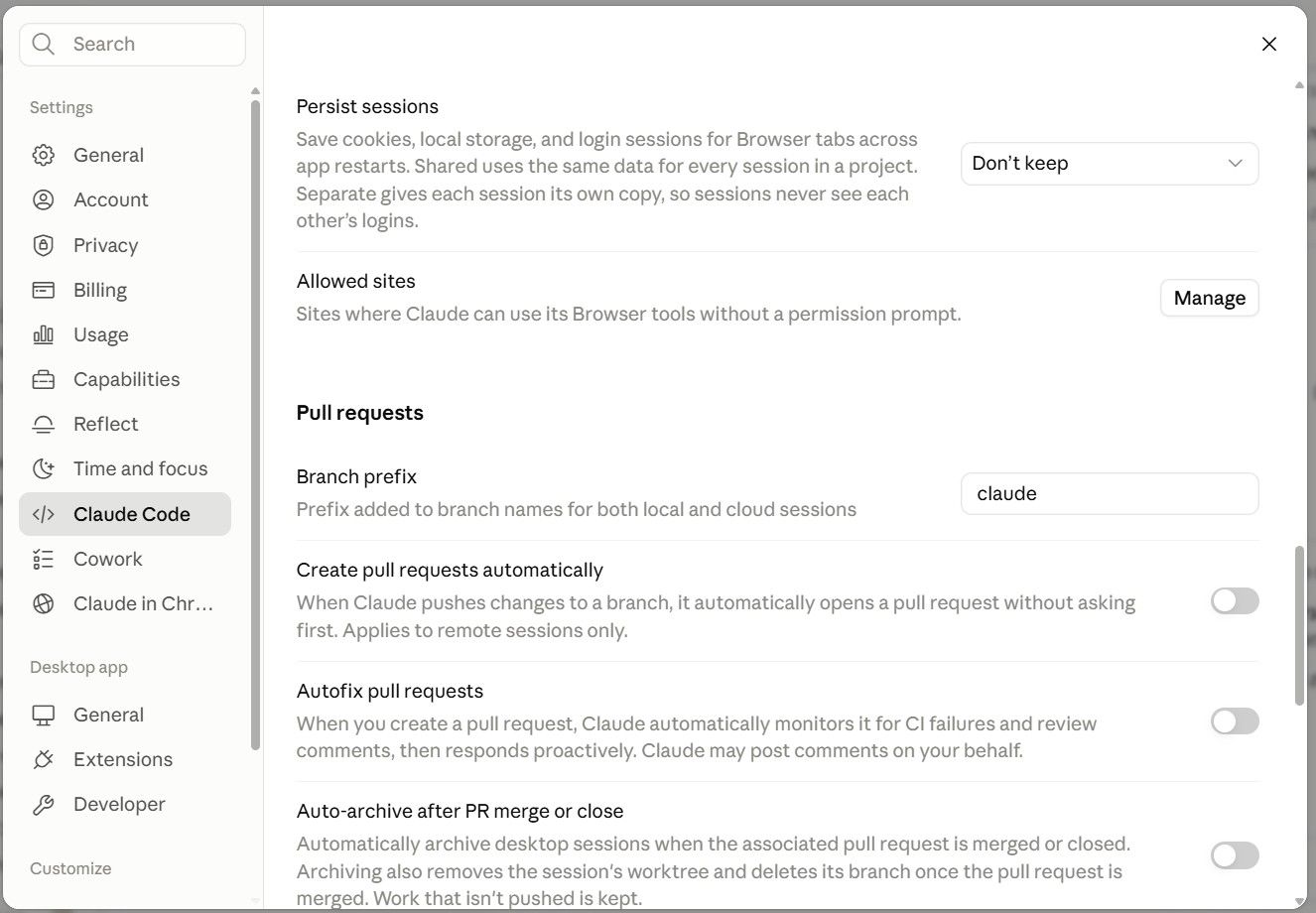The image size is (1316, 913).
Task: Close the settings dialog with X
Action: coord(1268,44)
